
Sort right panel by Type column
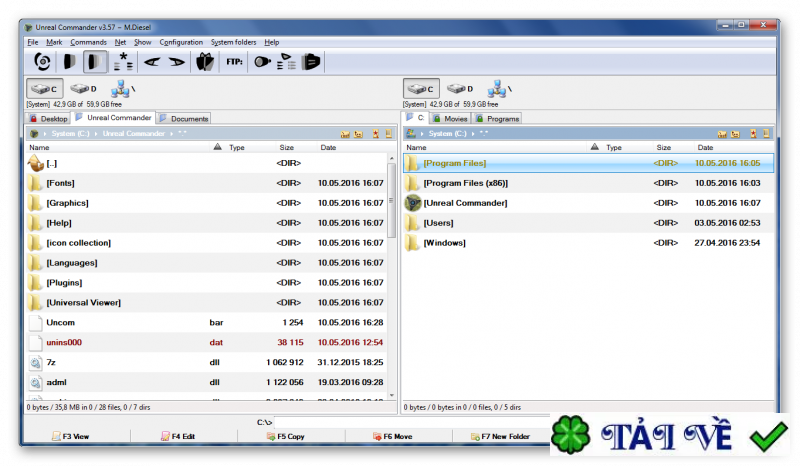[614, 148]
